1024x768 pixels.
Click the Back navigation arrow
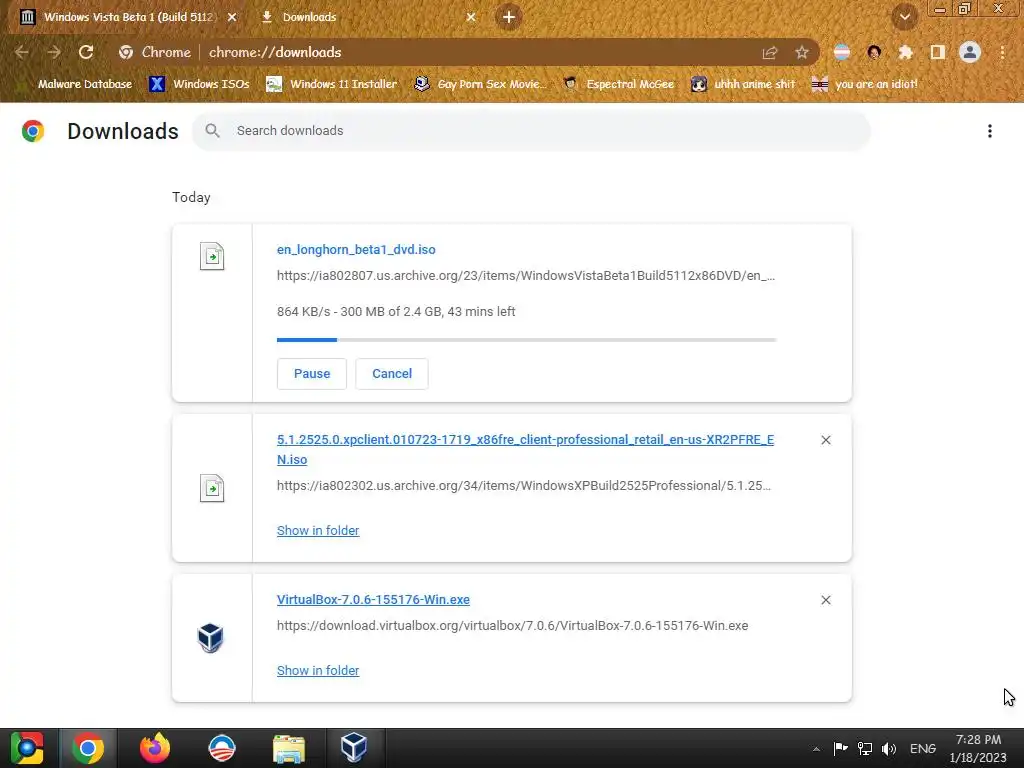22,52
